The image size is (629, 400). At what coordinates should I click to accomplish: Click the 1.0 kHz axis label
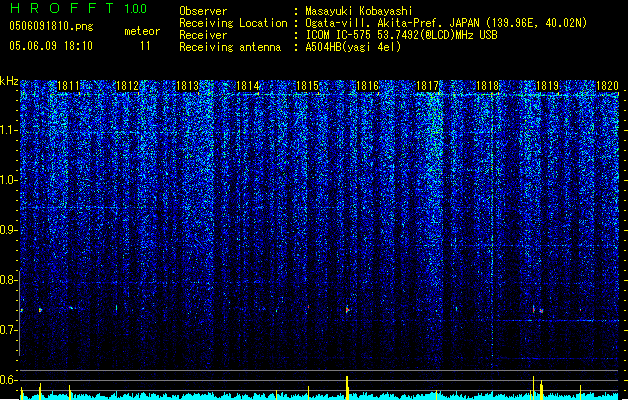[9, 180]
